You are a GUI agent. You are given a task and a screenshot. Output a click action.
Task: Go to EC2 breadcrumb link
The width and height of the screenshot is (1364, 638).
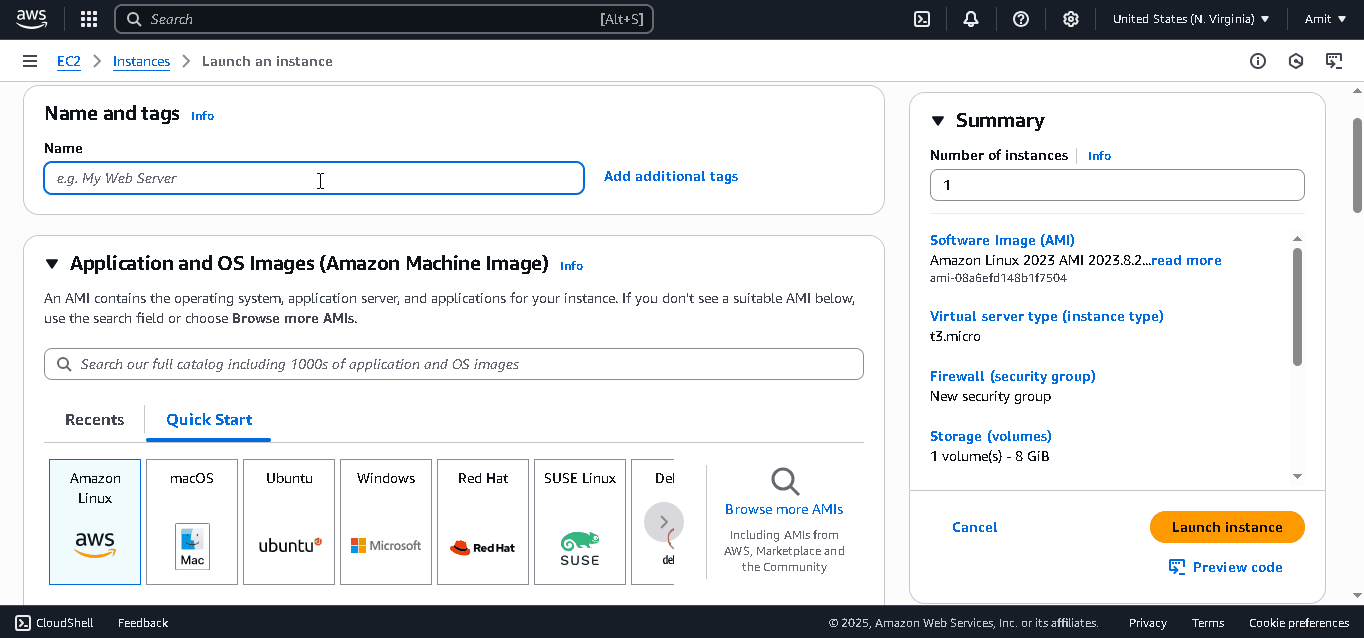(x=68, y=61)
